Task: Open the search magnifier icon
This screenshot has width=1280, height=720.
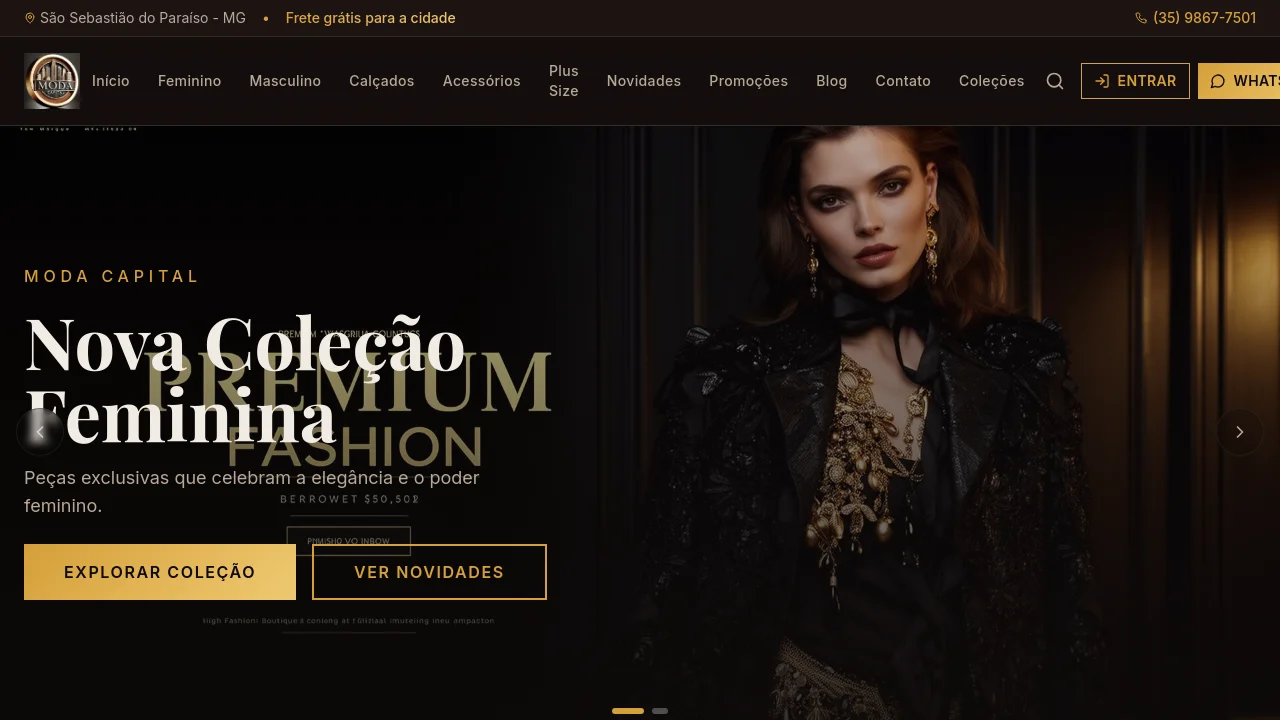Action: point(1055,81)
